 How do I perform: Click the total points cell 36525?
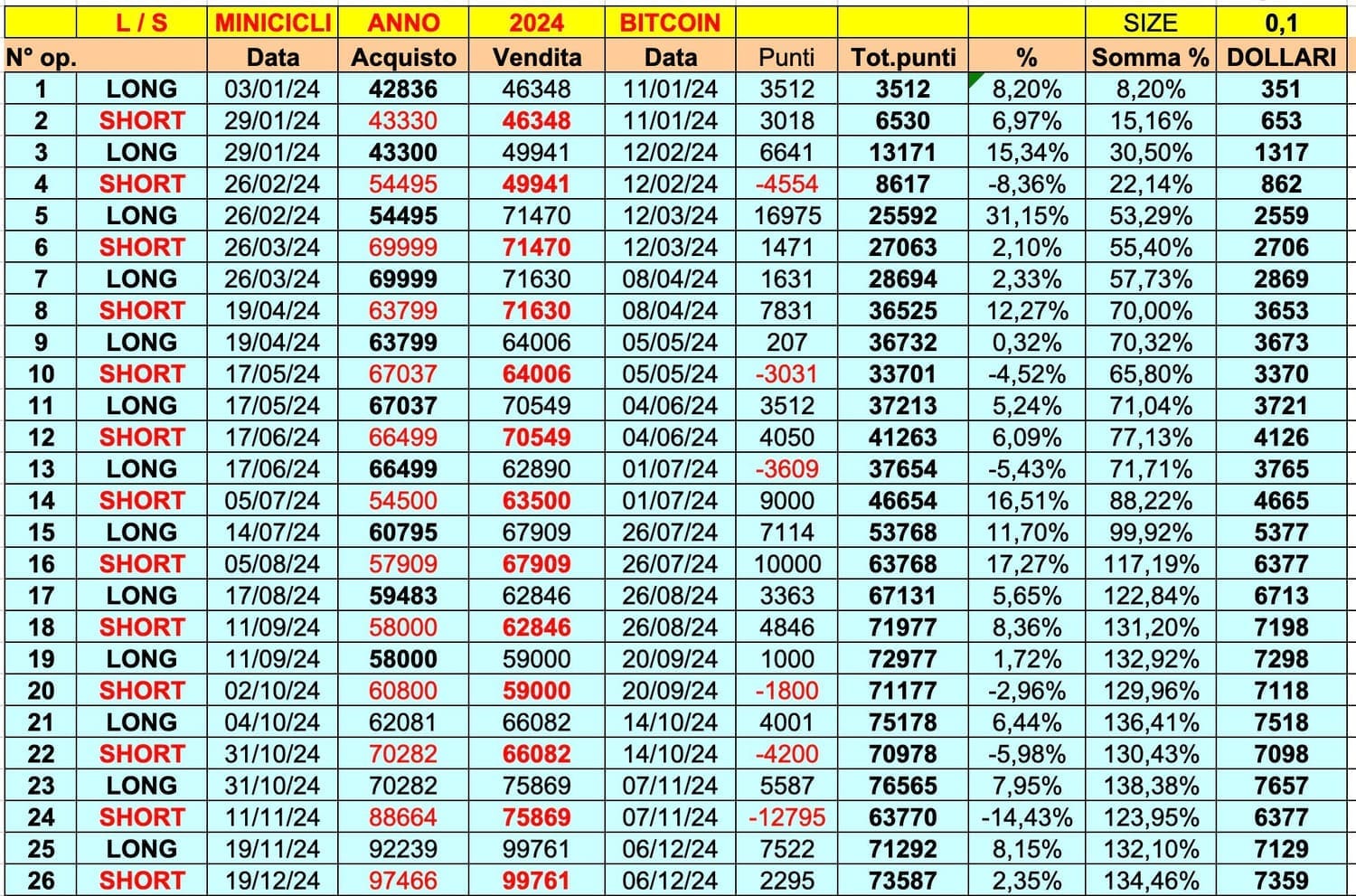tap(903, 310)
